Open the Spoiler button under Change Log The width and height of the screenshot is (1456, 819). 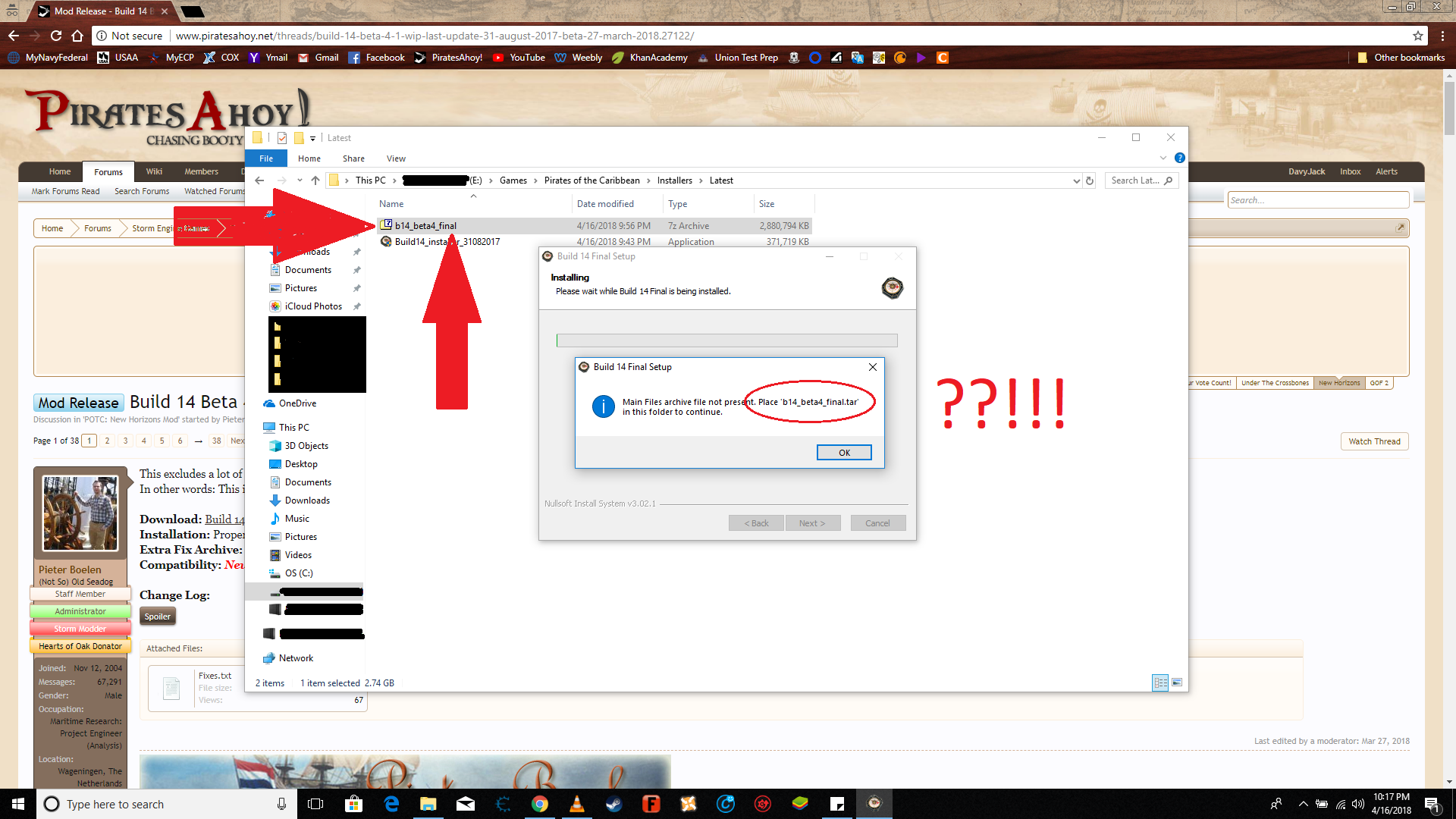pos(158,617)
